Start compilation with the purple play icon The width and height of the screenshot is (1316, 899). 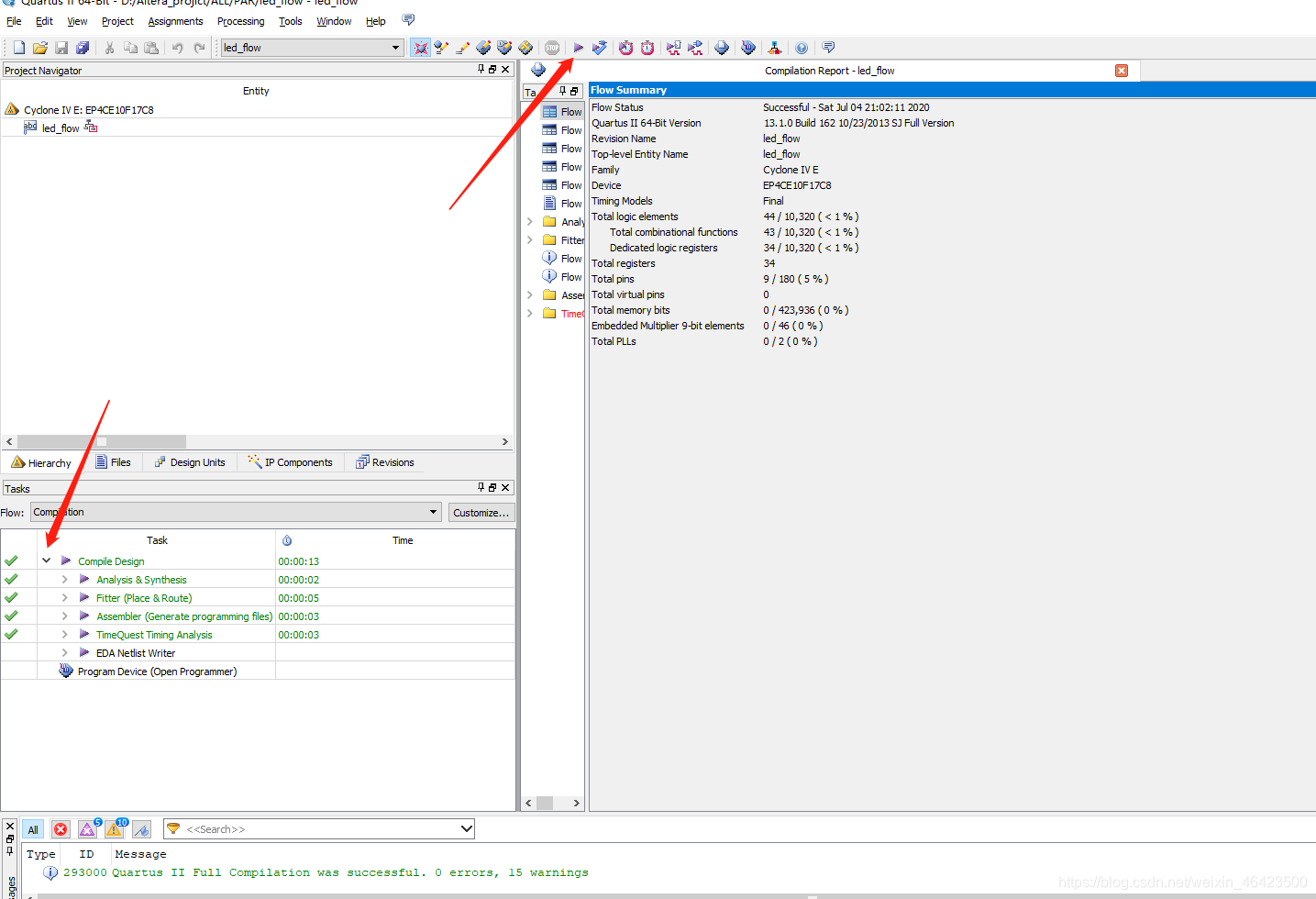(x=579, y=48)
